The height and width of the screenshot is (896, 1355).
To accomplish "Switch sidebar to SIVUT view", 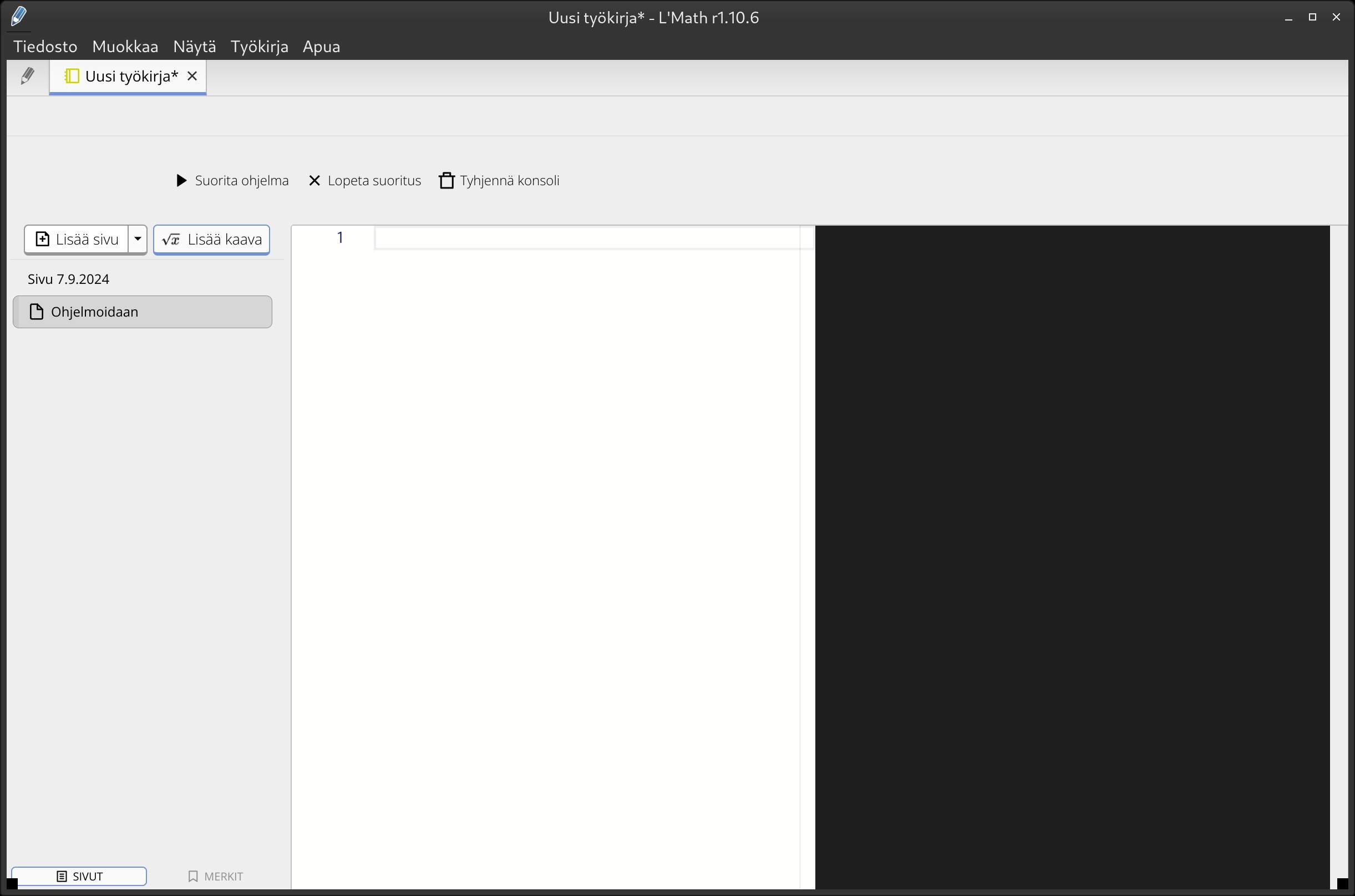I will tap(79, 876).
